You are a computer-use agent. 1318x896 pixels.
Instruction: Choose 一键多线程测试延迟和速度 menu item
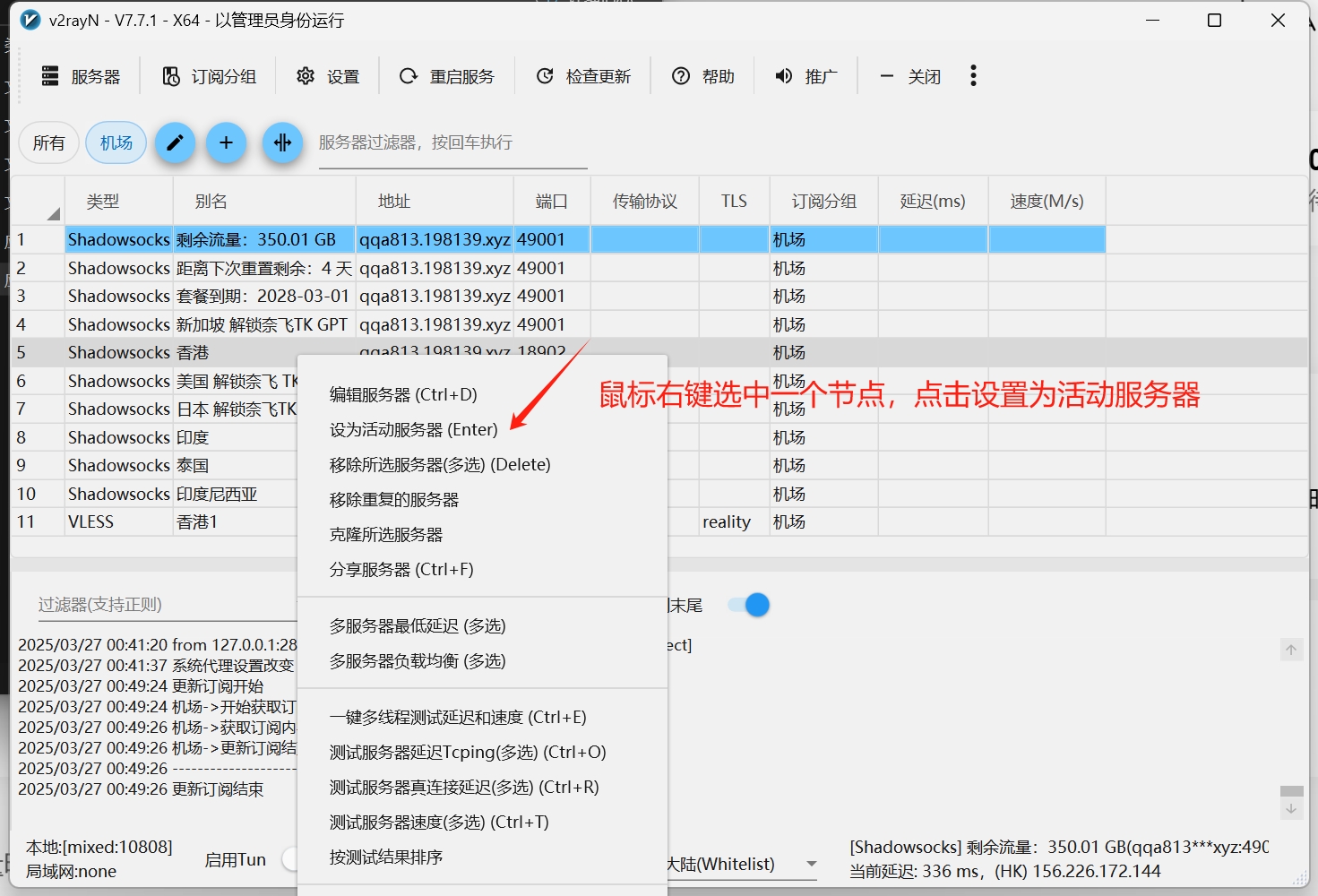[482, 717]
